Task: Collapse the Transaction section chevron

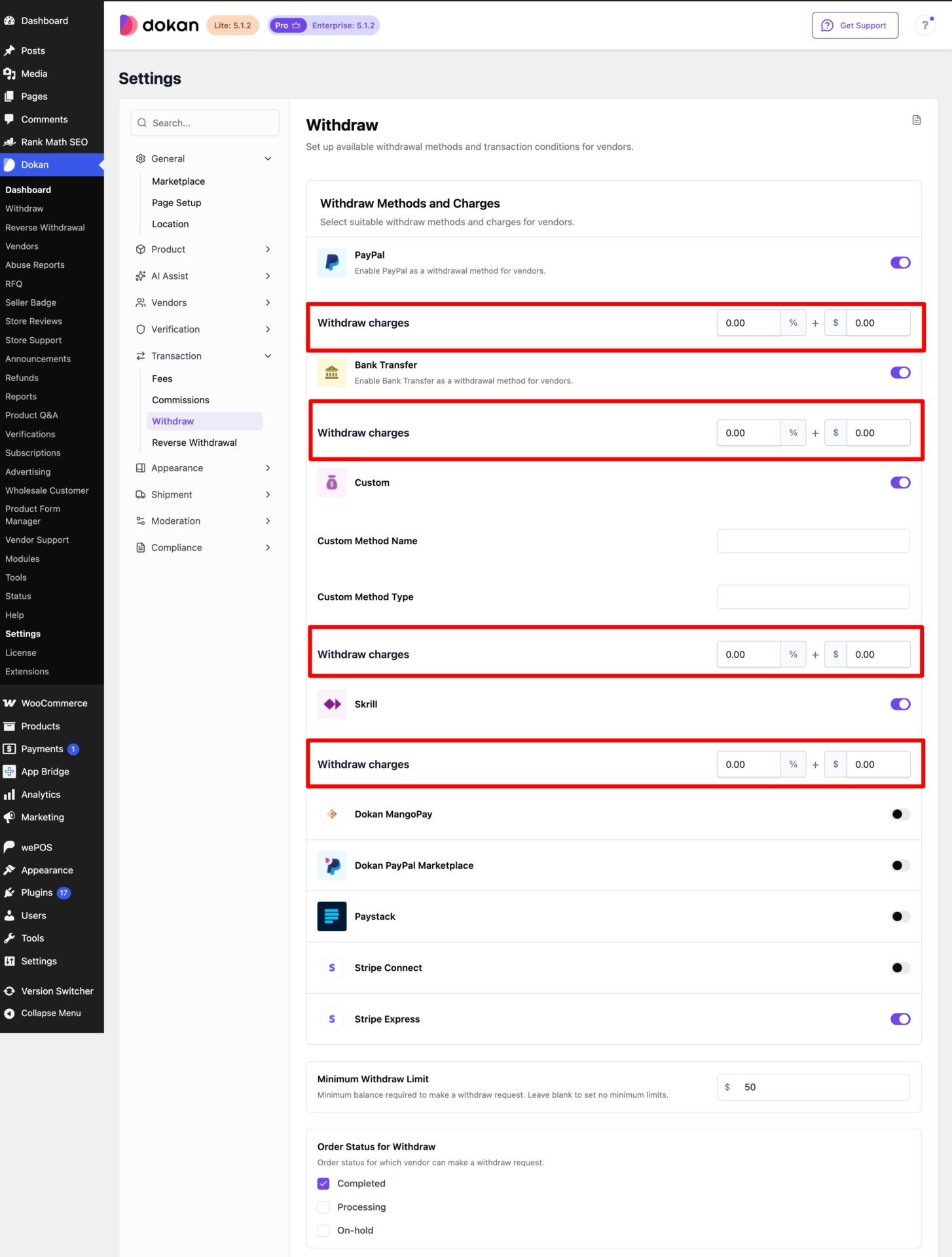Action: 268,356
